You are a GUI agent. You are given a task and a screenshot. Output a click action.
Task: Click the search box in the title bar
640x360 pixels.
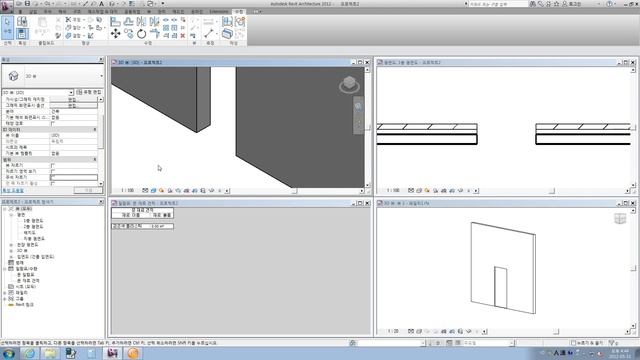click(x=498, y=4)
